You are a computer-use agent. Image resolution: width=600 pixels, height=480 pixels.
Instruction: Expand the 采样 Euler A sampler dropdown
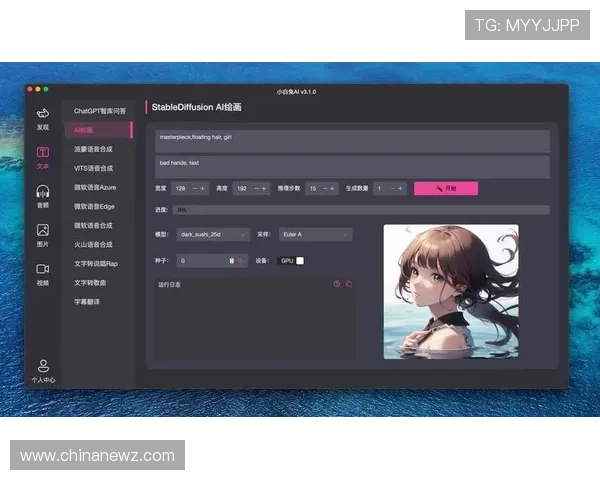point(316,234)
